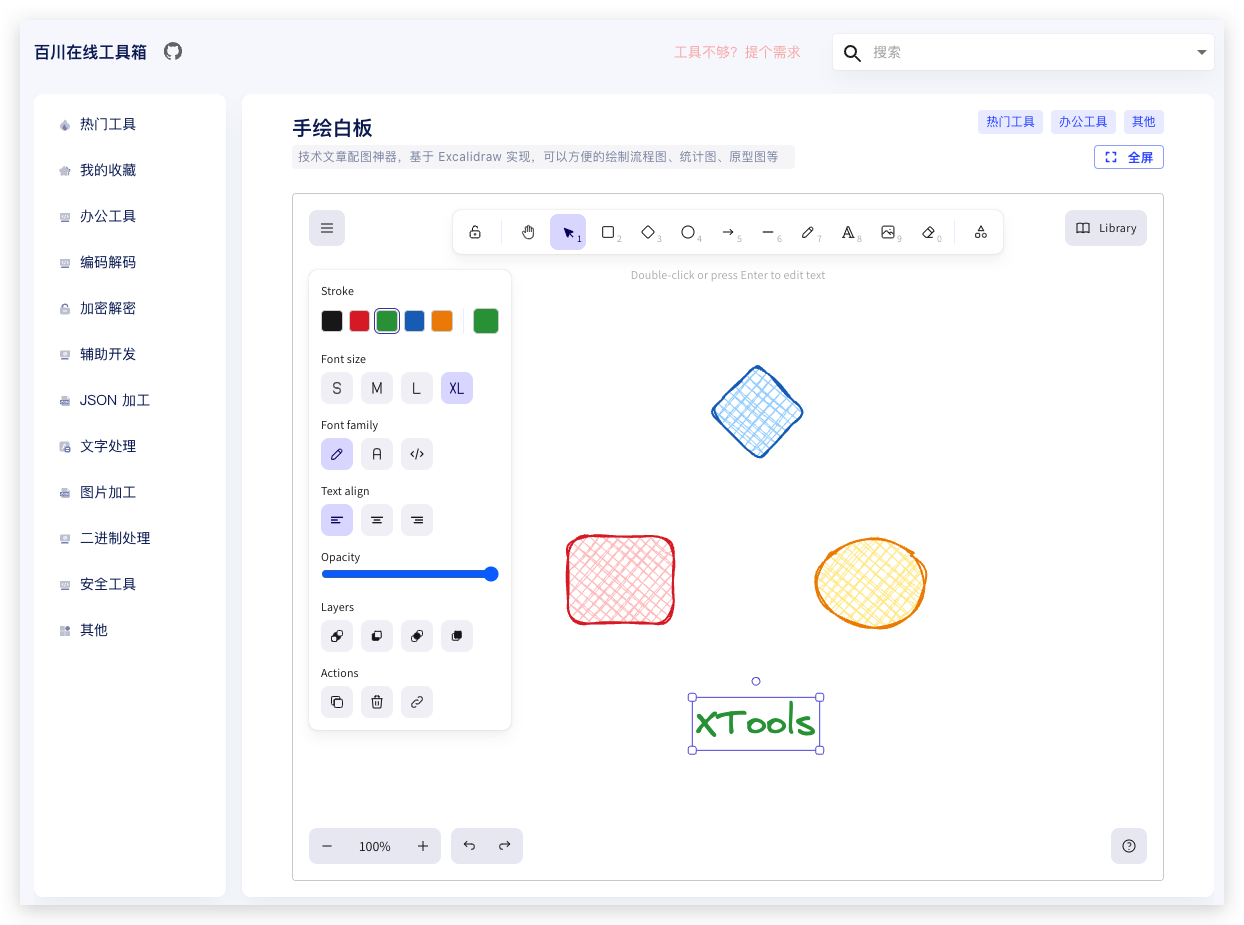1244x925 pixels.
Task: Select the Arrow drawing tool
Action: click(x=729, y=231)
